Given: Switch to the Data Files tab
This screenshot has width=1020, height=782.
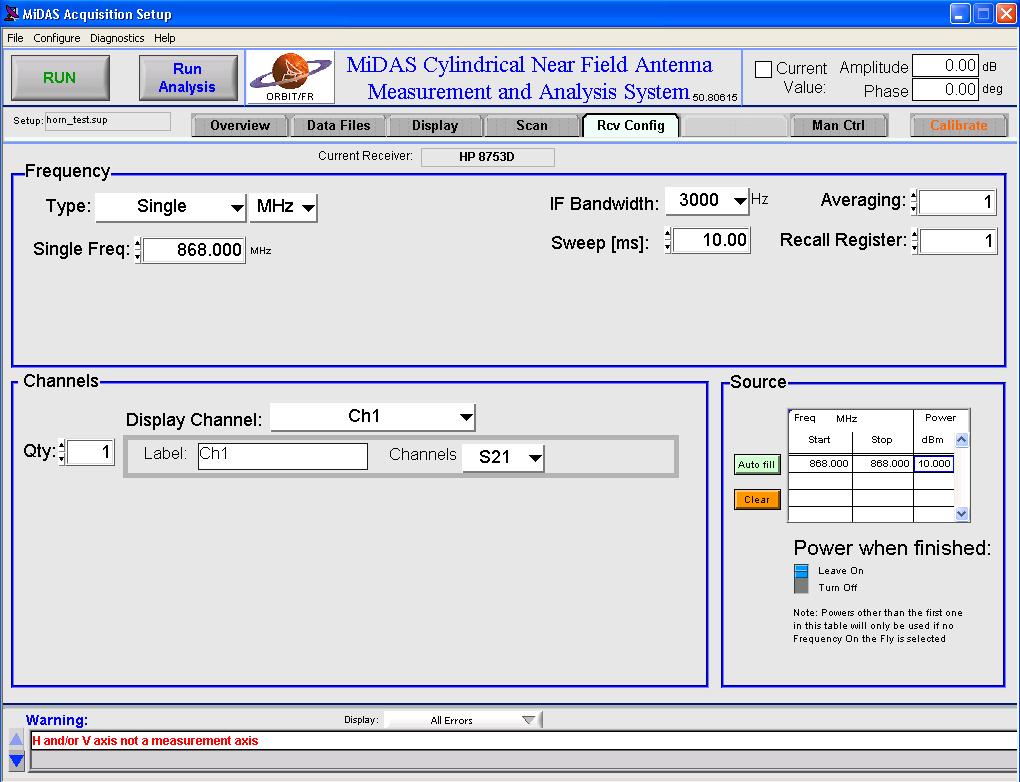Looking at the screenshot, I should [x=338, y=126].
